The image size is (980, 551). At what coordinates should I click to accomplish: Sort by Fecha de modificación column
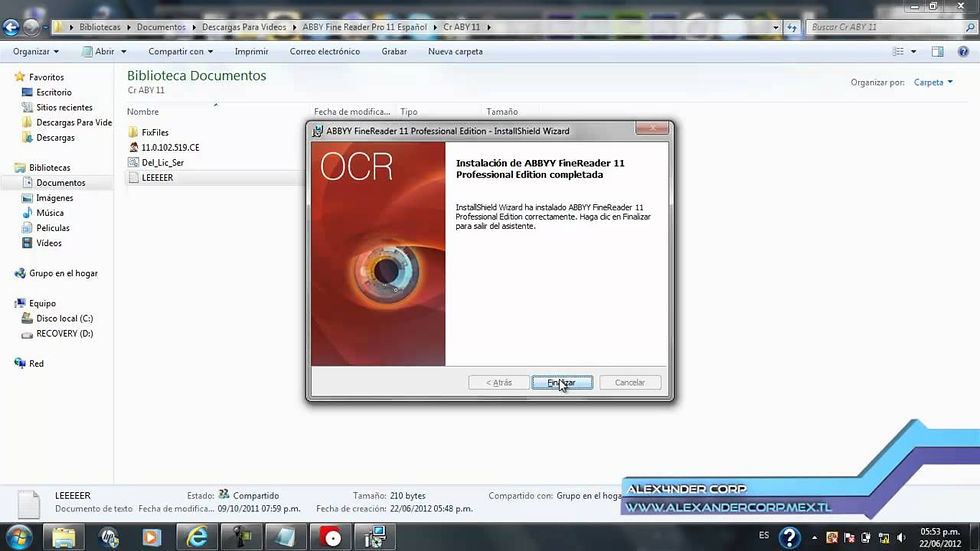click(x=352, y=112)
